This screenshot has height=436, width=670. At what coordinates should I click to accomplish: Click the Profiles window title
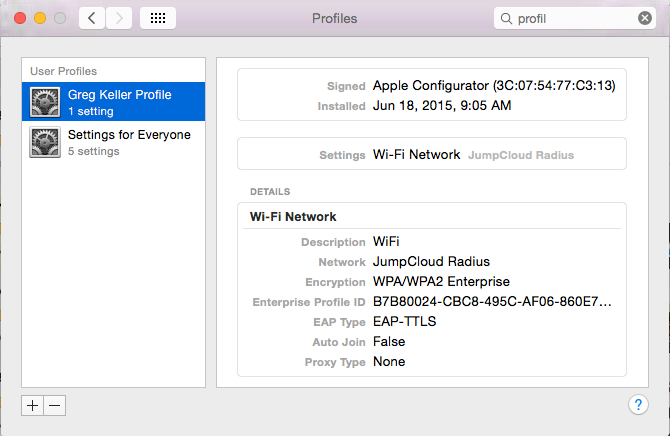pyautogui.click(x=335, y=18)
